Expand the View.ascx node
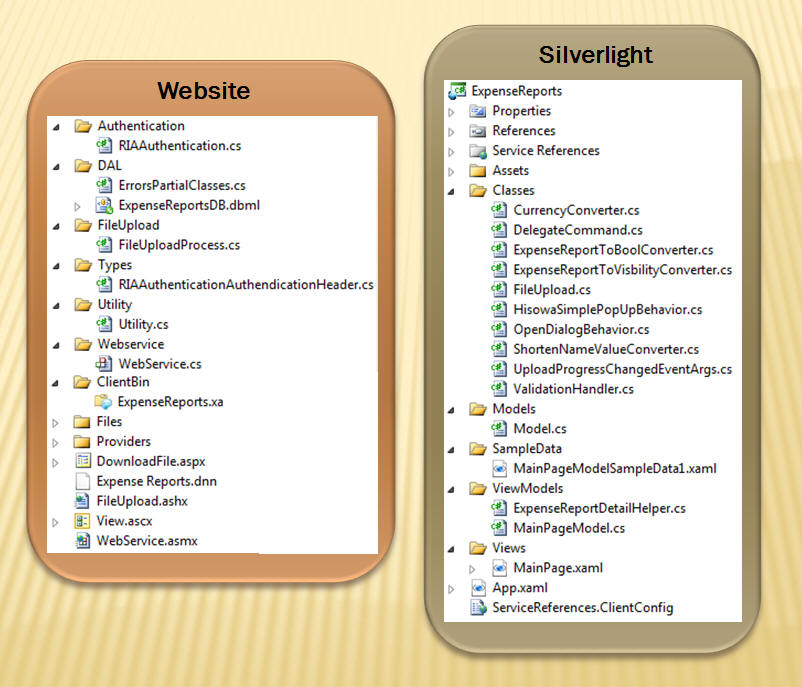Image resolution: width=802 pixels, height=687 pixels. click(56, 522)
